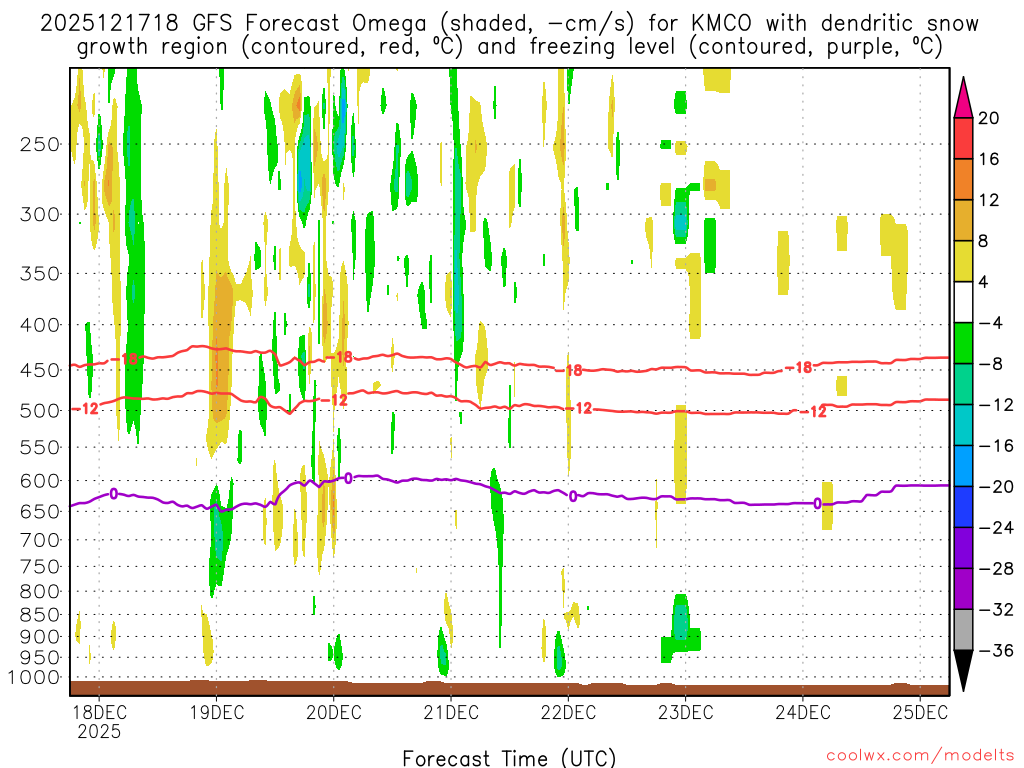The width and height of the screenshot is (1024, 768).
Task: Click the magenta top arrow of the colorbar
Action: (x=963, y=99)
